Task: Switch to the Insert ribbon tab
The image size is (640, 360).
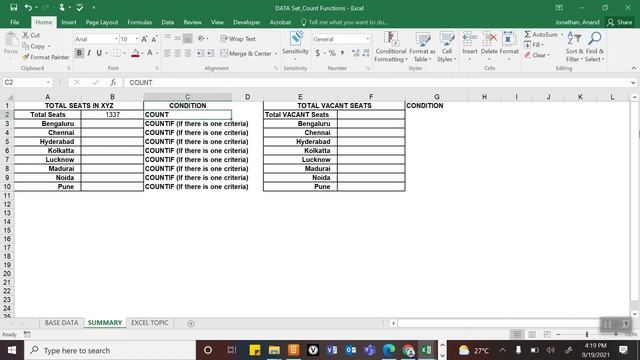Action: click(69, 22)
